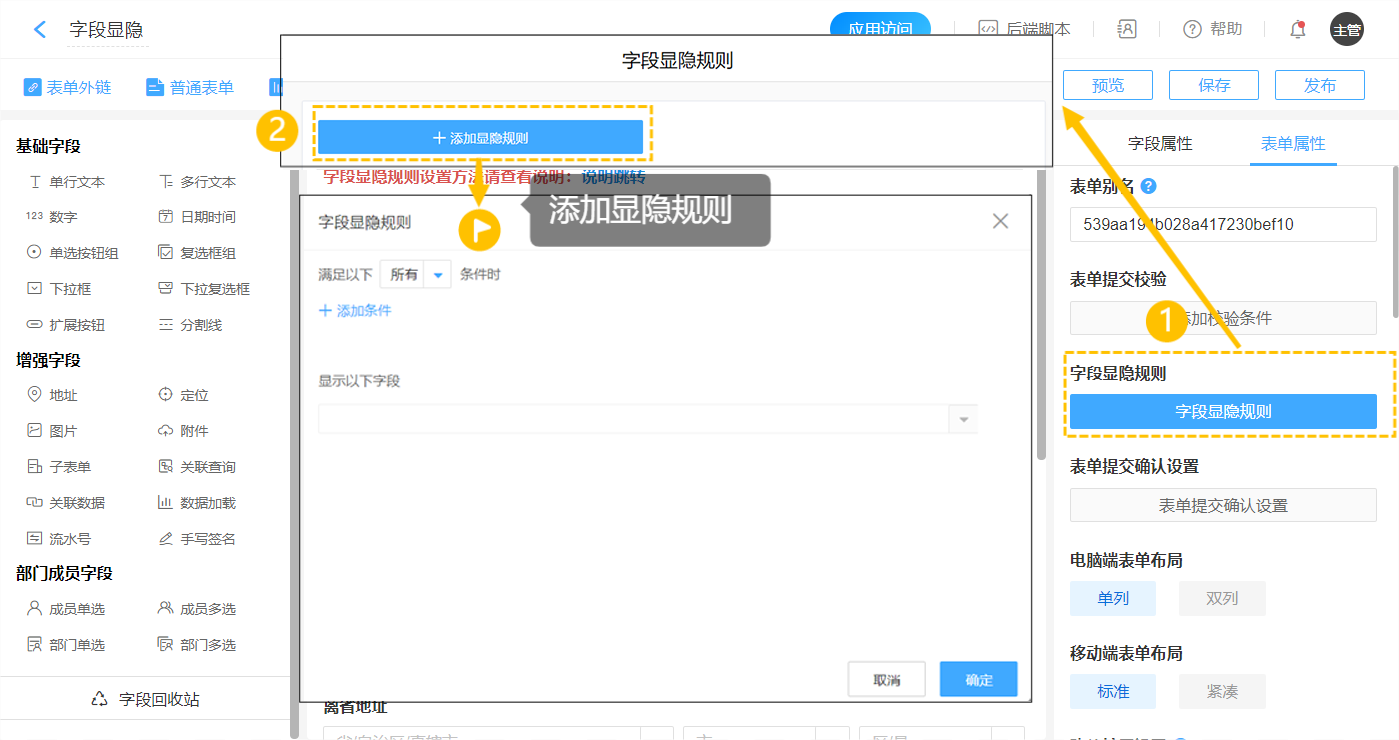1399x740 pixels.
Task: Open the notification bell icon
Action: (x=1298, y=29)
